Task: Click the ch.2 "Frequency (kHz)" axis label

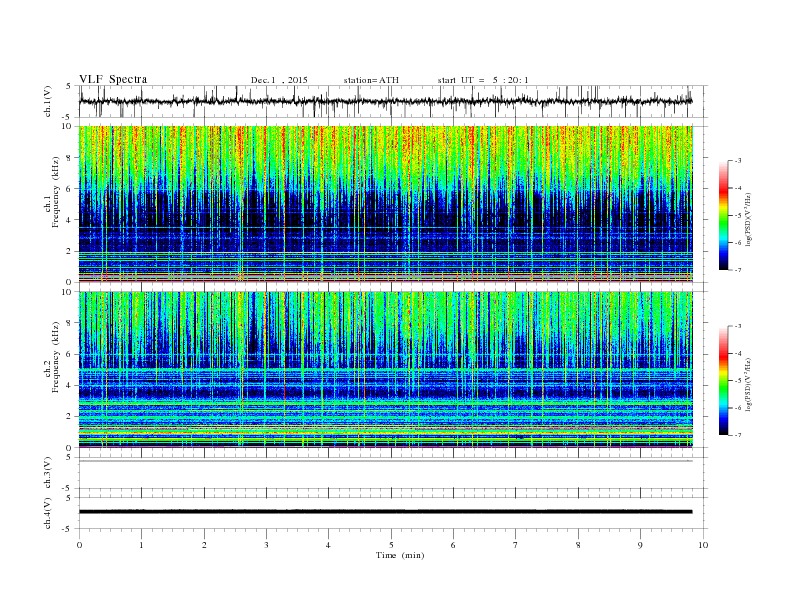Action: [x=56, y=356]
